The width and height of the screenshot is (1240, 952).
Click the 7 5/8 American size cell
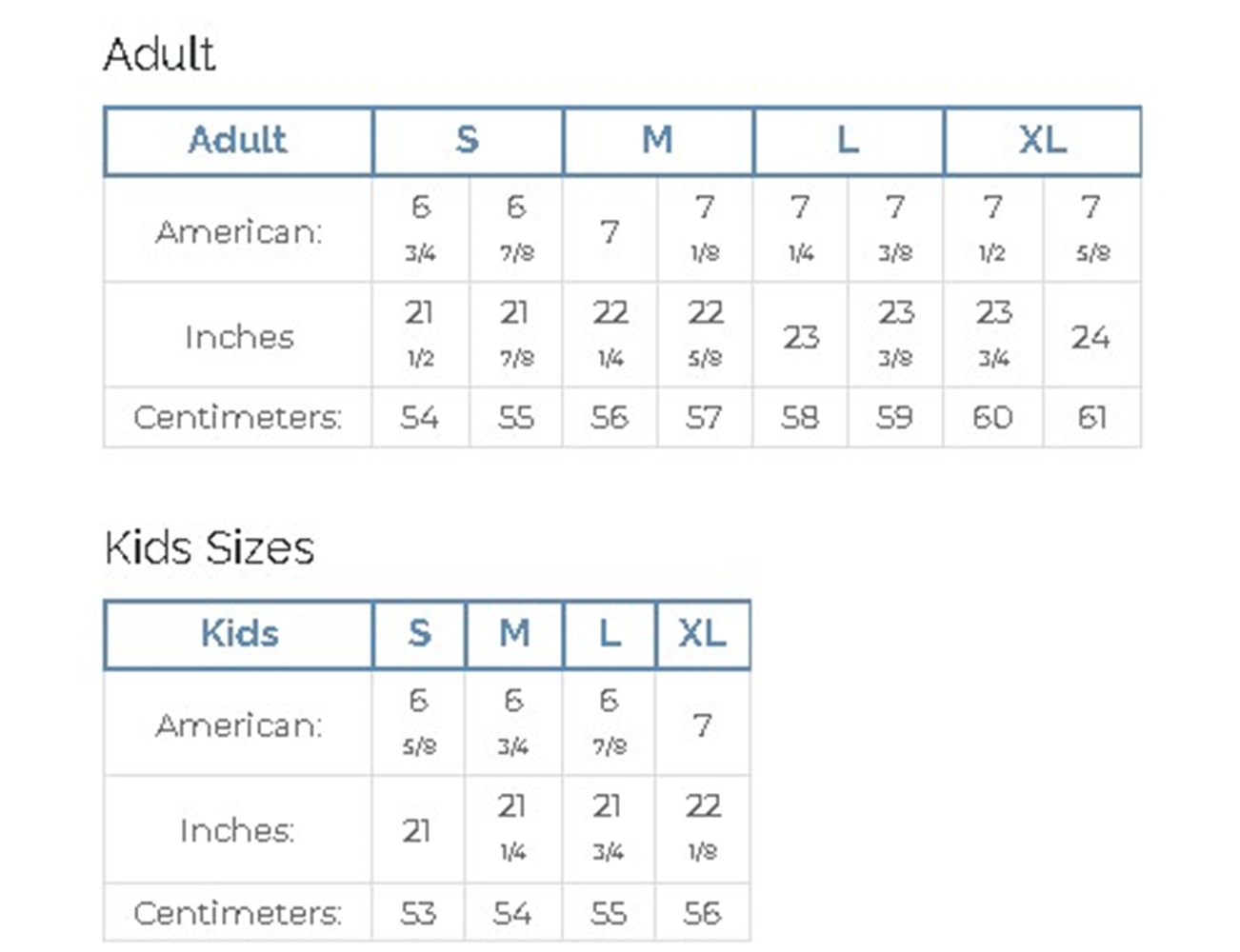coord(1091,229)
